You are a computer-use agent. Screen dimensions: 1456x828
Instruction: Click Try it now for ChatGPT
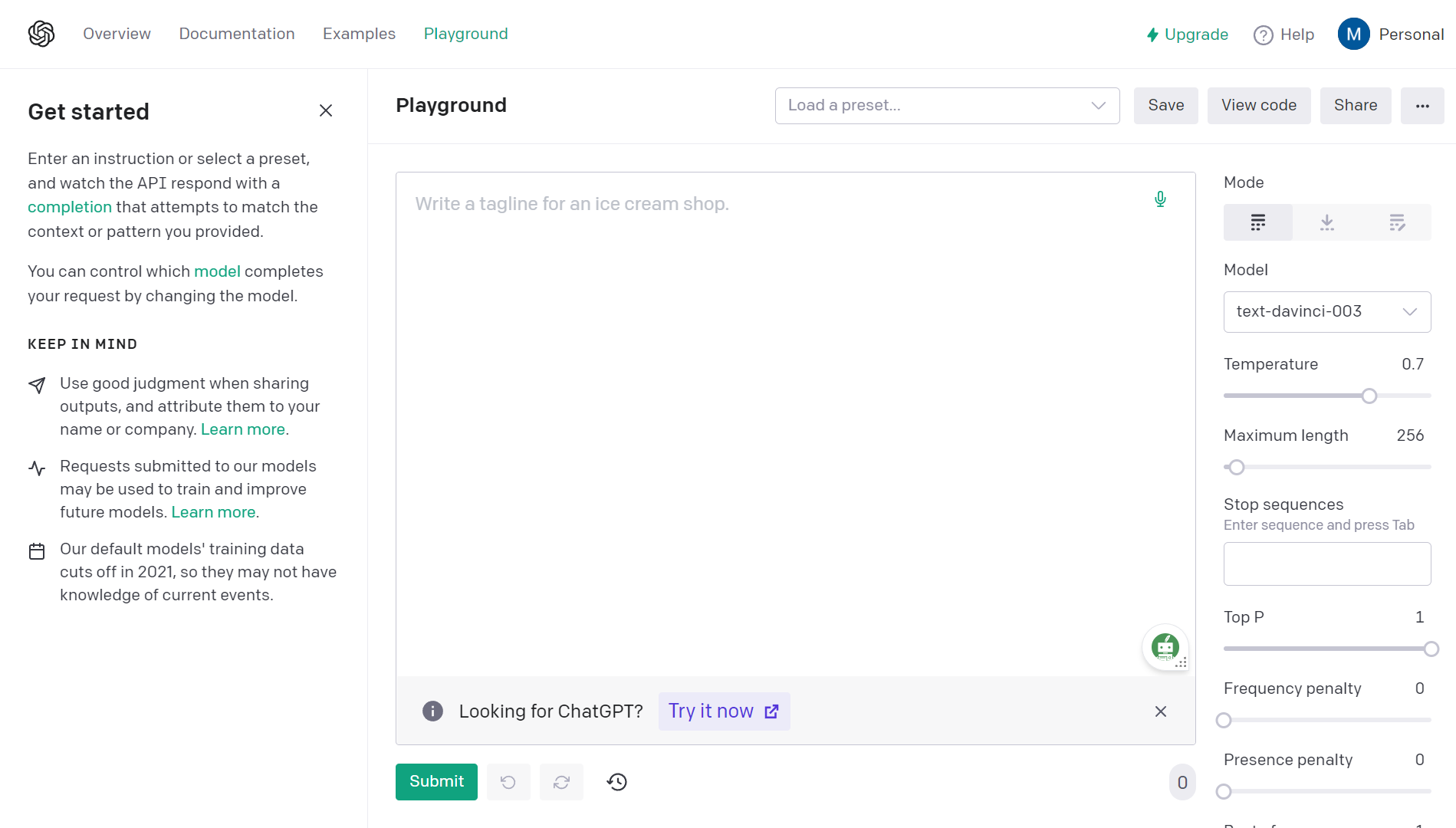723,711
